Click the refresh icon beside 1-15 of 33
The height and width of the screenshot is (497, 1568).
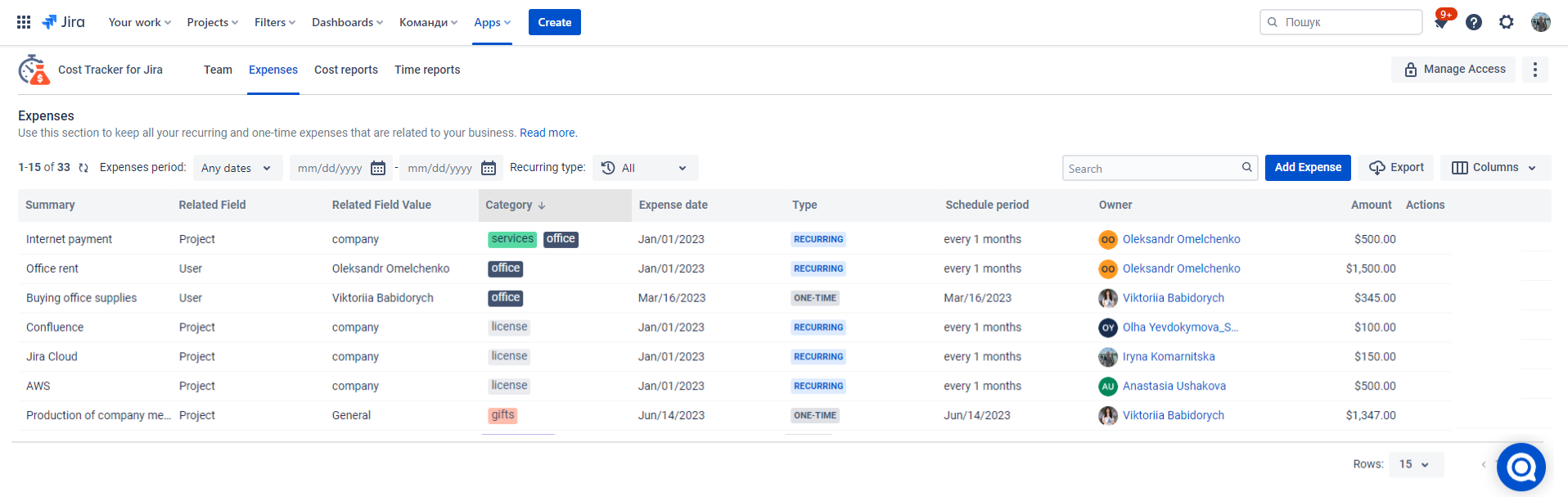tap(83, 168)
